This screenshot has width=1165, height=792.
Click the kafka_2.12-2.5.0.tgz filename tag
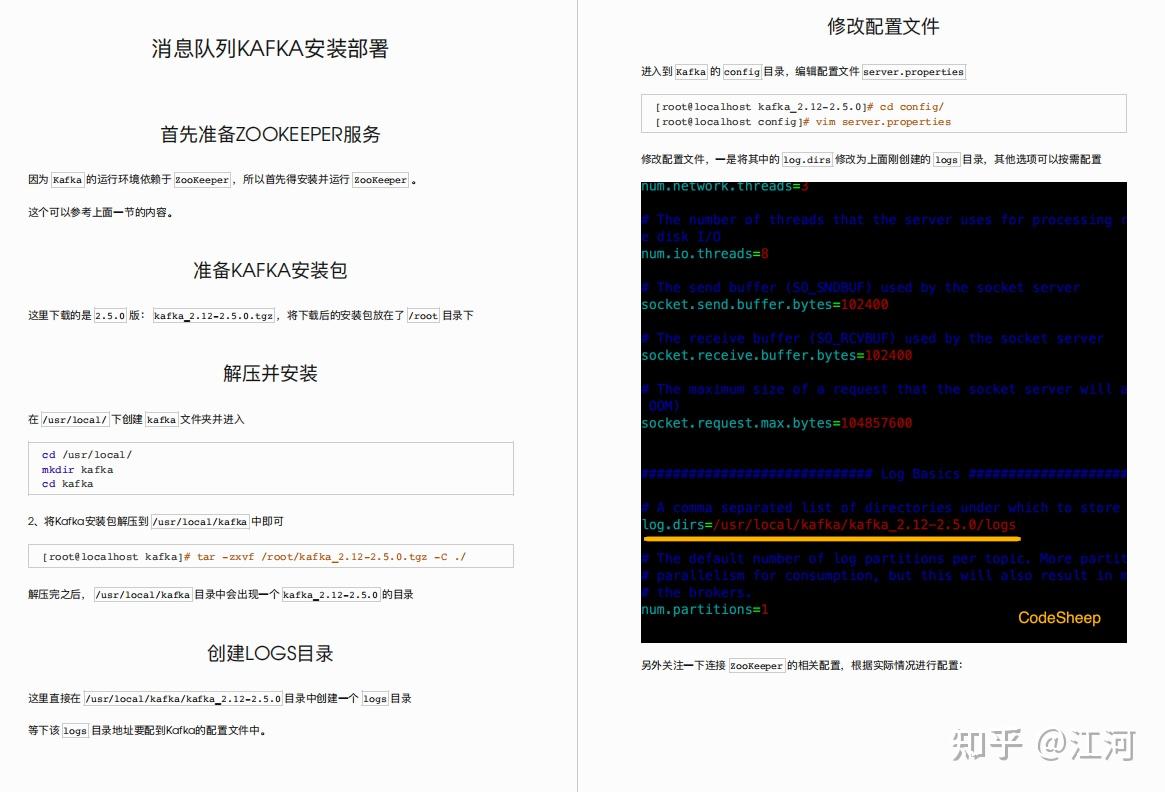pyautogui.click(x=213, y=315)
